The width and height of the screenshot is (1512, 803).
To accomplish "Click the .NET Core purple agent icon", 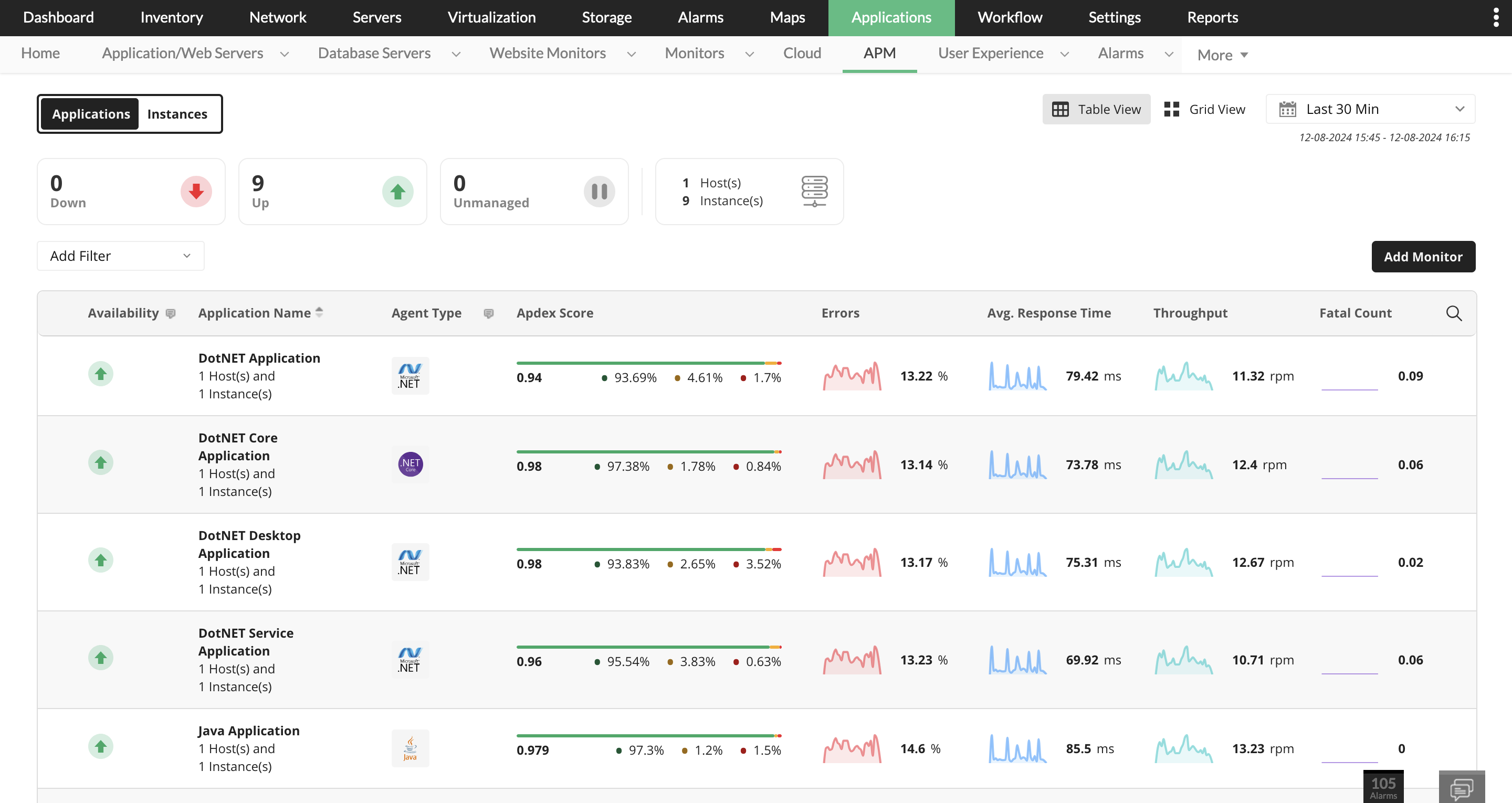I will 410,464.
